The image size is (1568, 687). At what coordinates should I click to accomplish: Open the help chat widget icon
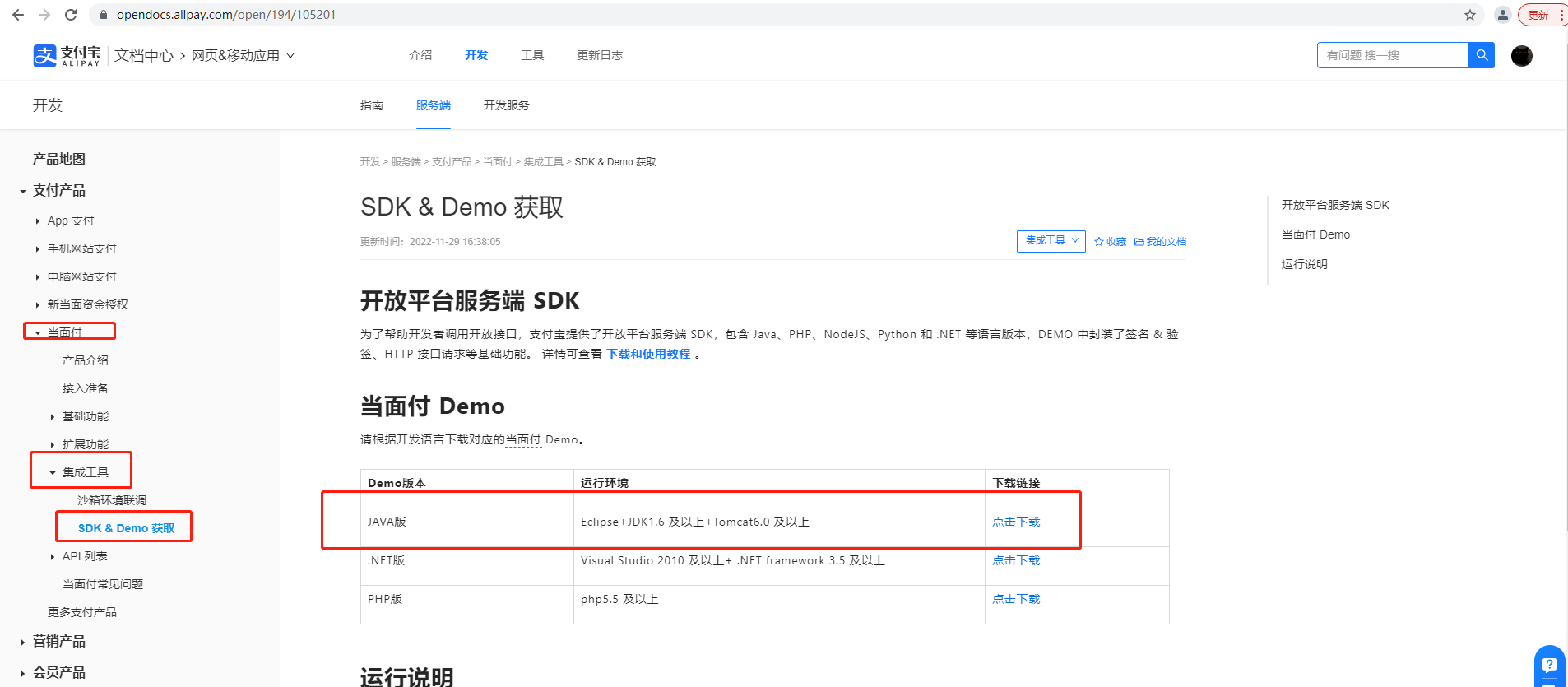pos(1550,665)
